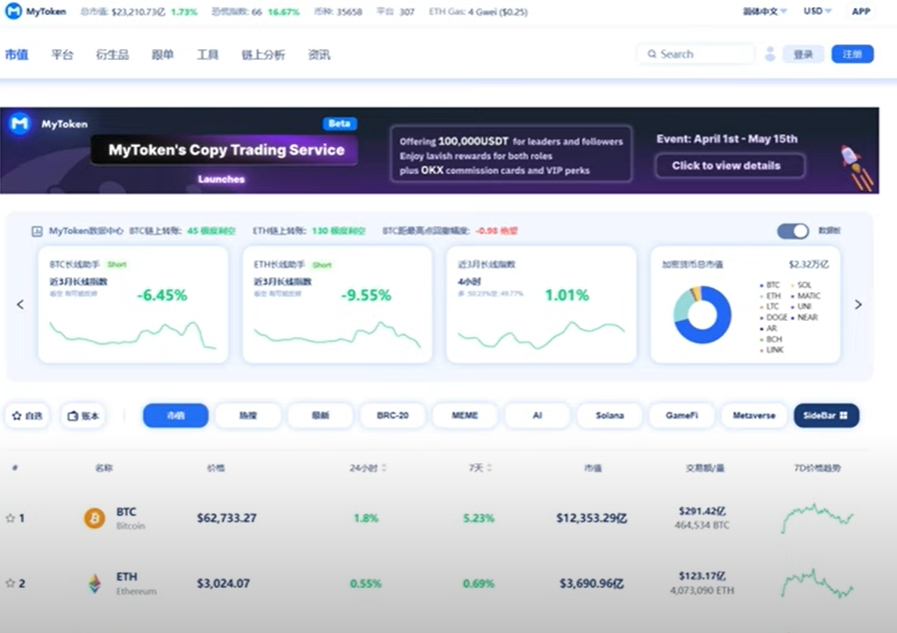The width and height of the screenshot is (897, 633).
Task: Show previous data card with left arrow
Action: (21, 304)
